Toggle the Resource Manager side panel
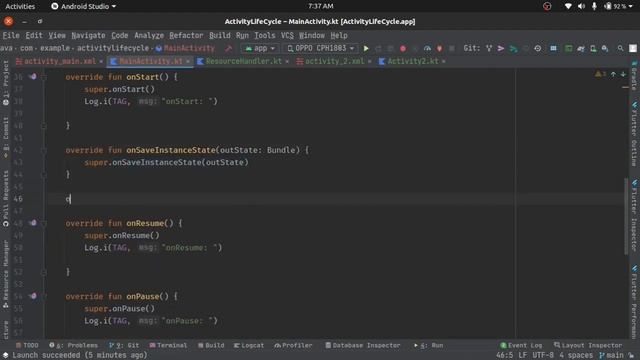Viewport: 640px width, 360px height. tap(6, 274)
